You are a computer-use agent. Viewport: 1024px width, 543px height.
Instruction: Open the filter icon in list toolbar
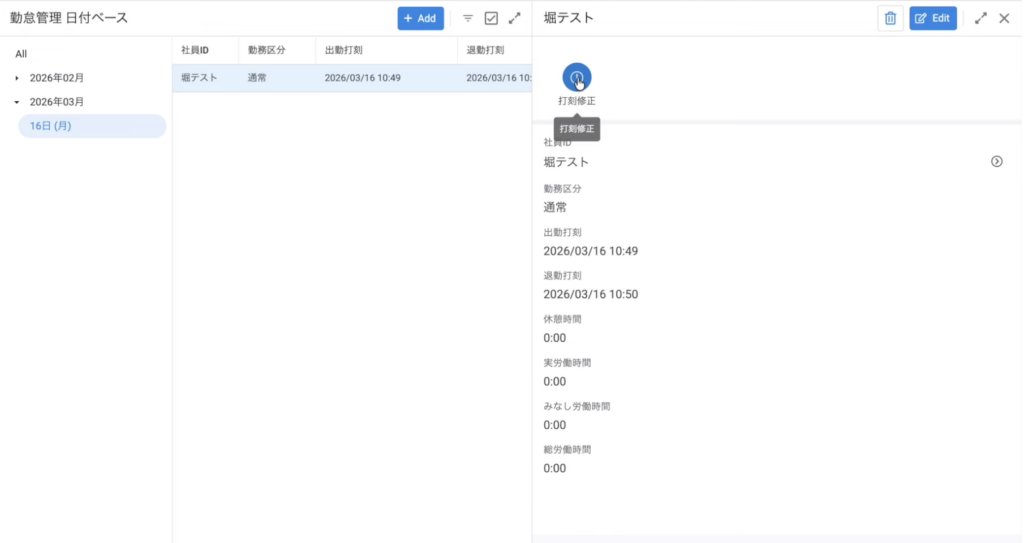pos(467,18)
